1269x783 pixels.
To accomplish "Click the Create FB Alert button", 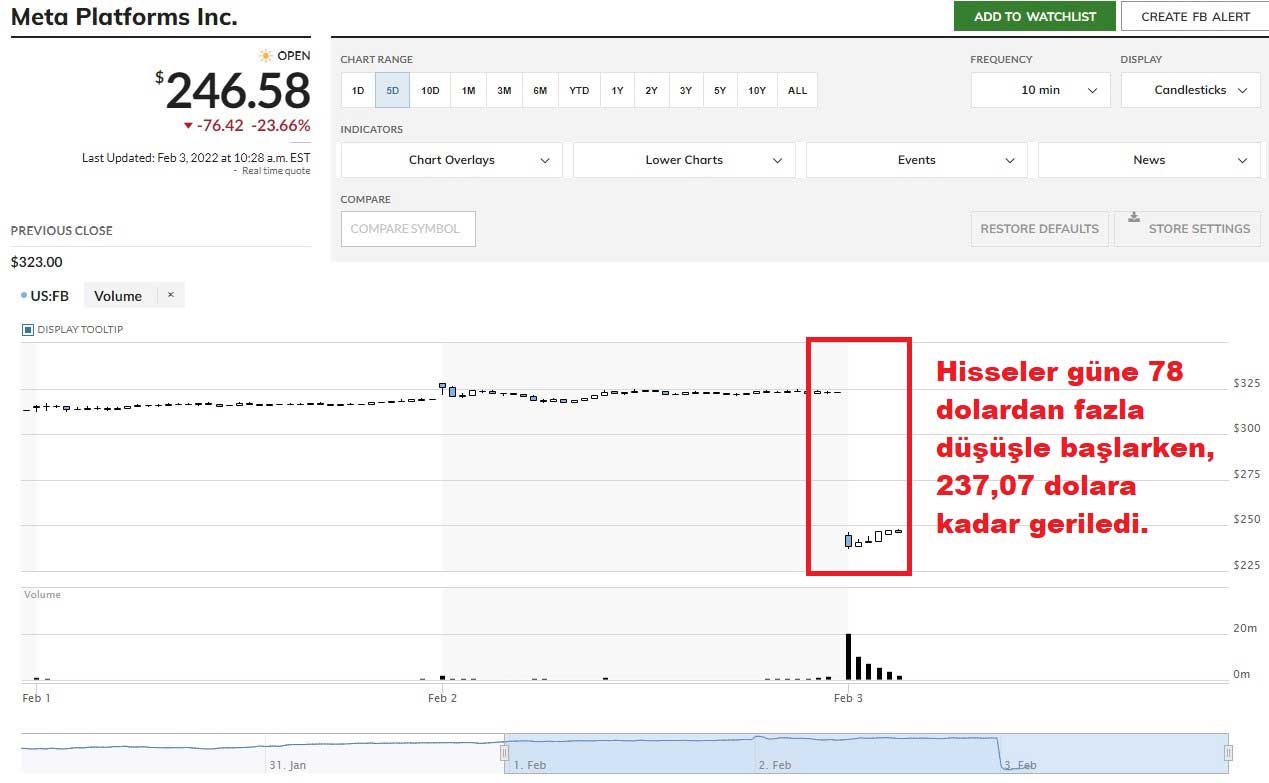I will (x=1195, y=16).
